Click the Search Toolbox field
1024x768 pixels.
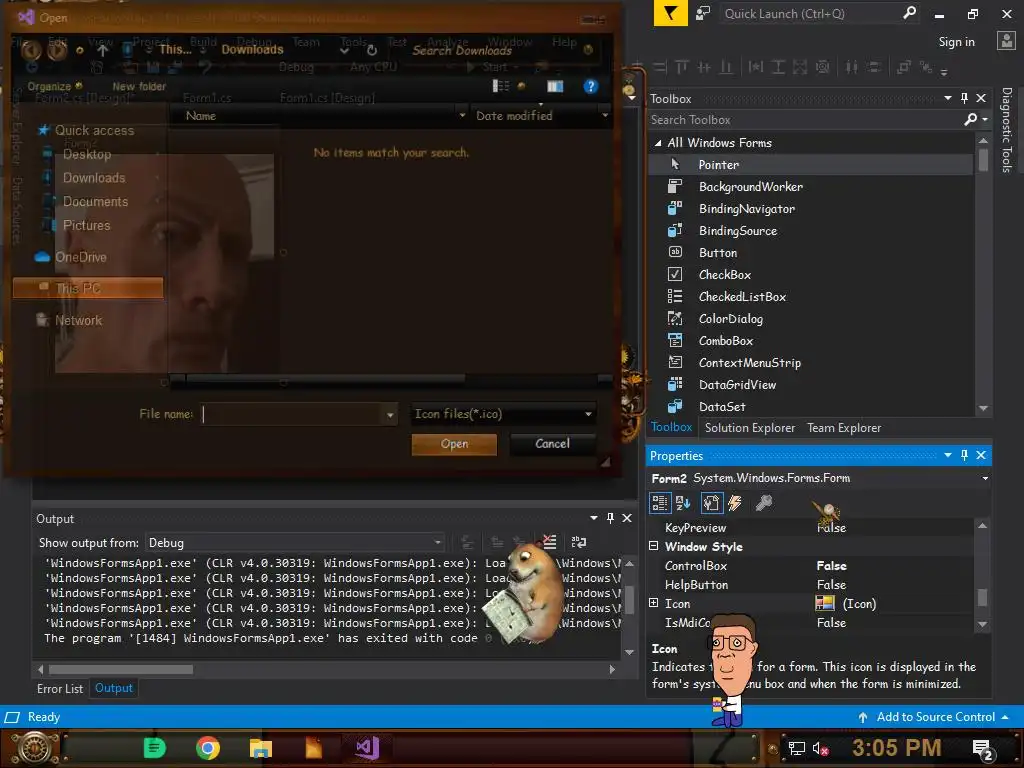(x=806, y=120)
